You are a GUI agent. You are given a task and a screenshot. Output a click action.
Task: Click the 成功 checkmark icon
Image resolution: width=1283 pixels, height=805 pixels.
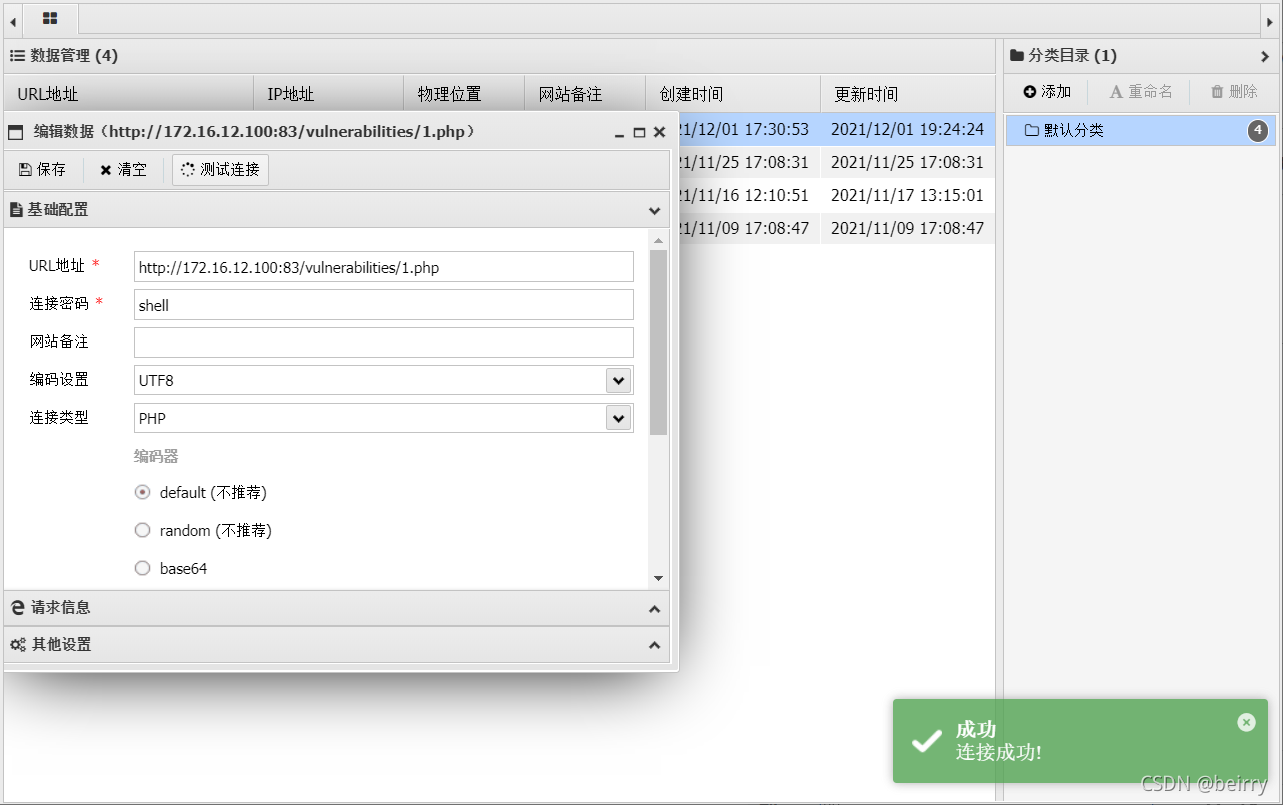point(927,741)
